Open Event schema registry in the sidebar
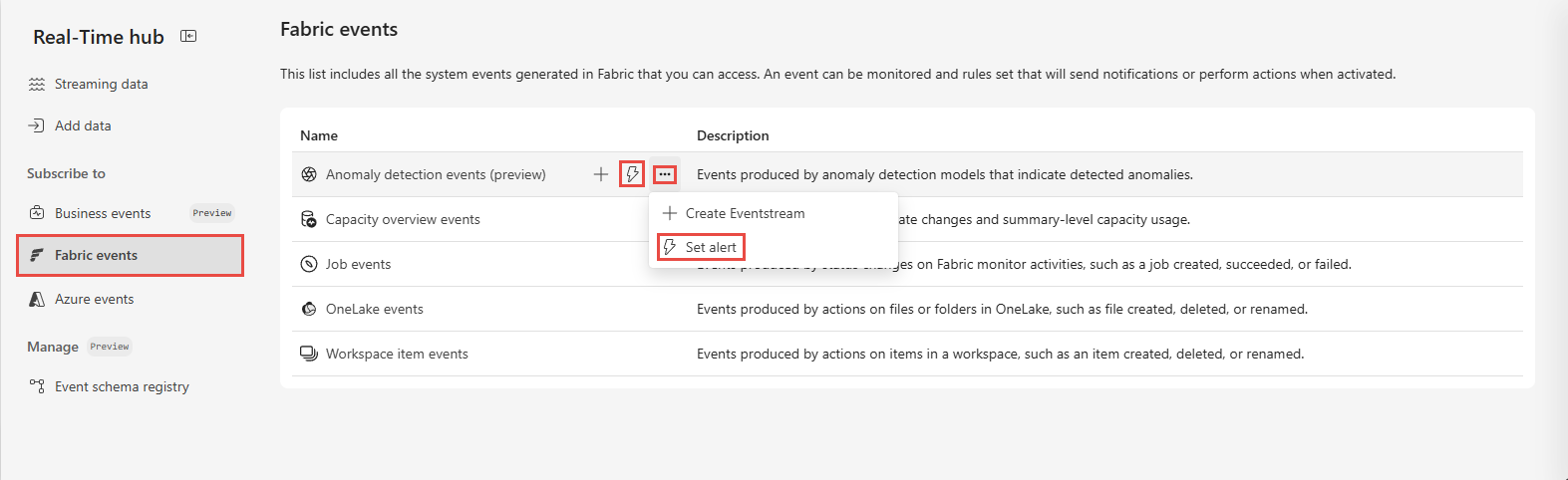 [x=122, y=386]
